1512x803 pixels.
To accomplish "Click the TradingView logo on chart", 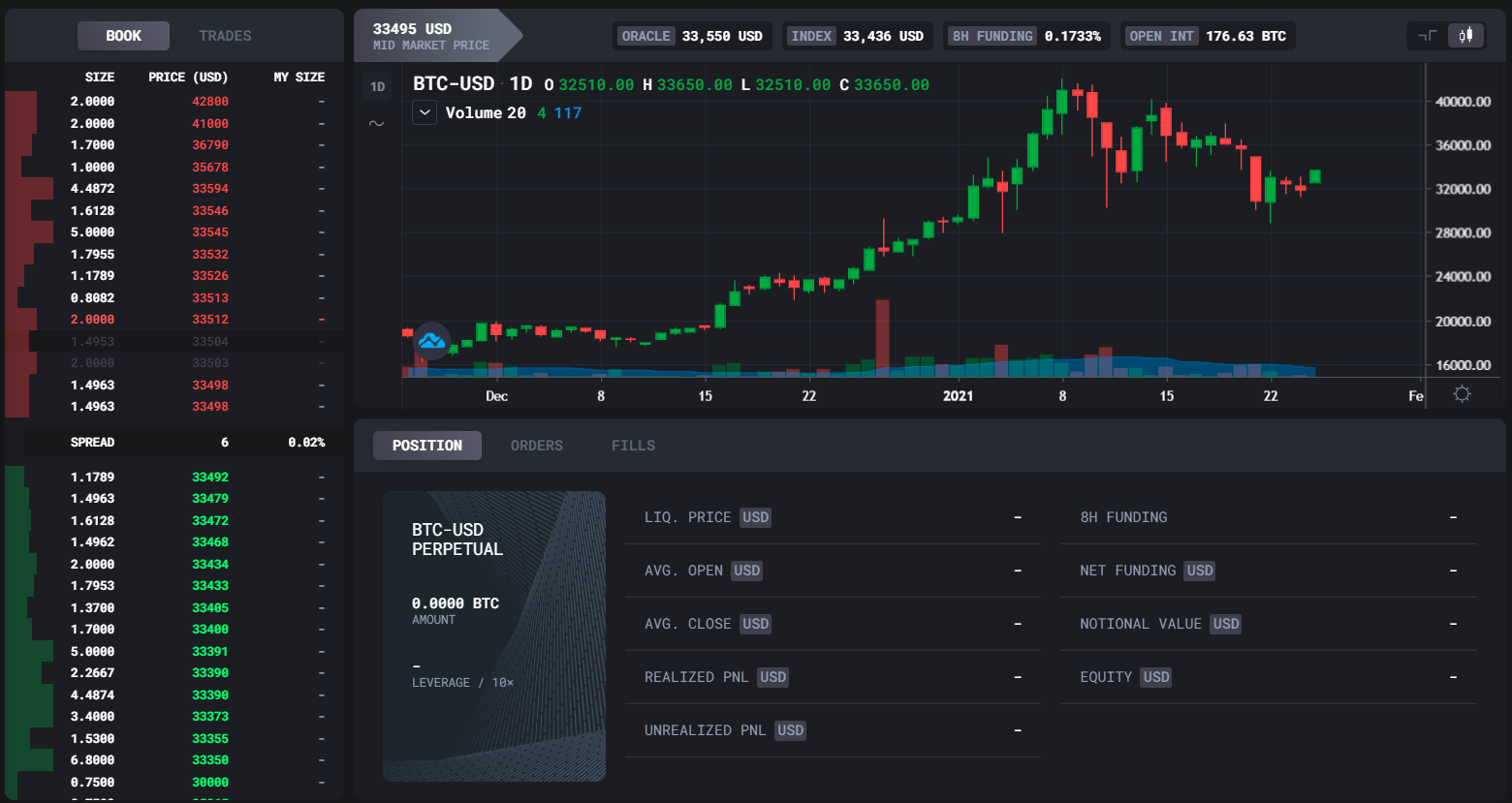I will [432, 341].
